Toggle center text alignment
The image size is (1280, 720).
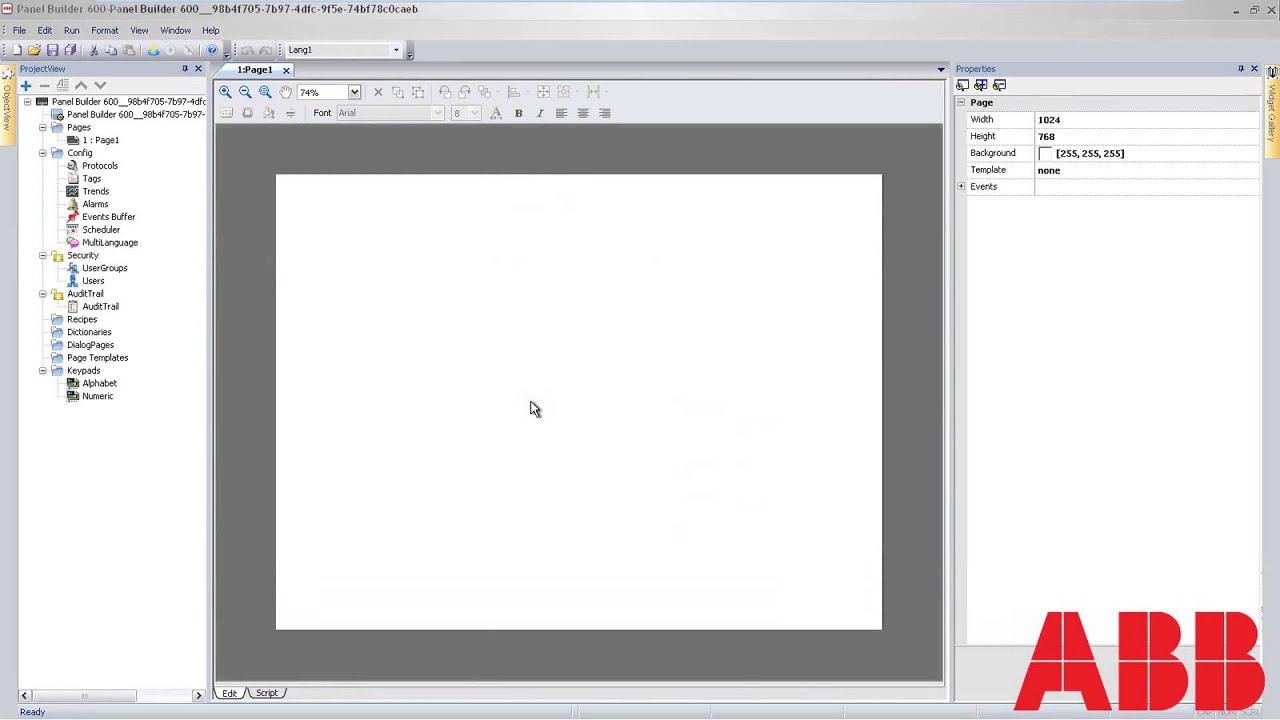[x=583, y=113]
